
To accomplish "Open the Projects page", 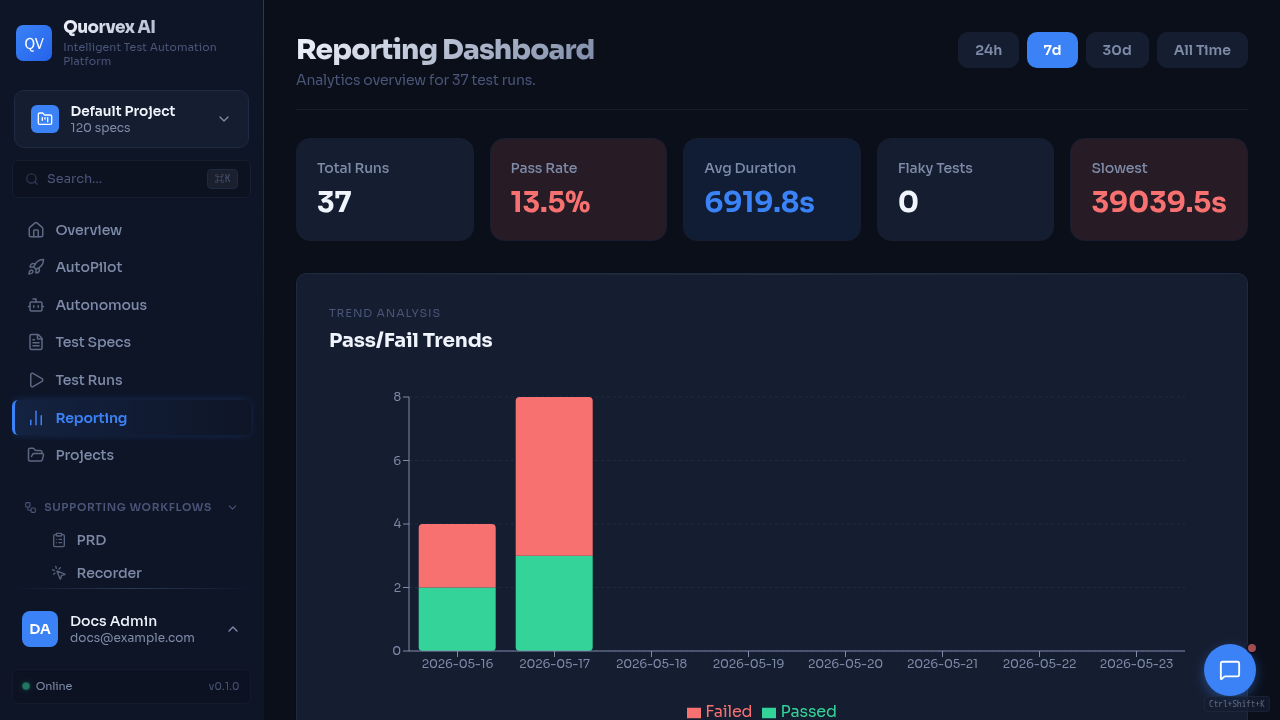I will pyautogui.click(x=131, y=455).
